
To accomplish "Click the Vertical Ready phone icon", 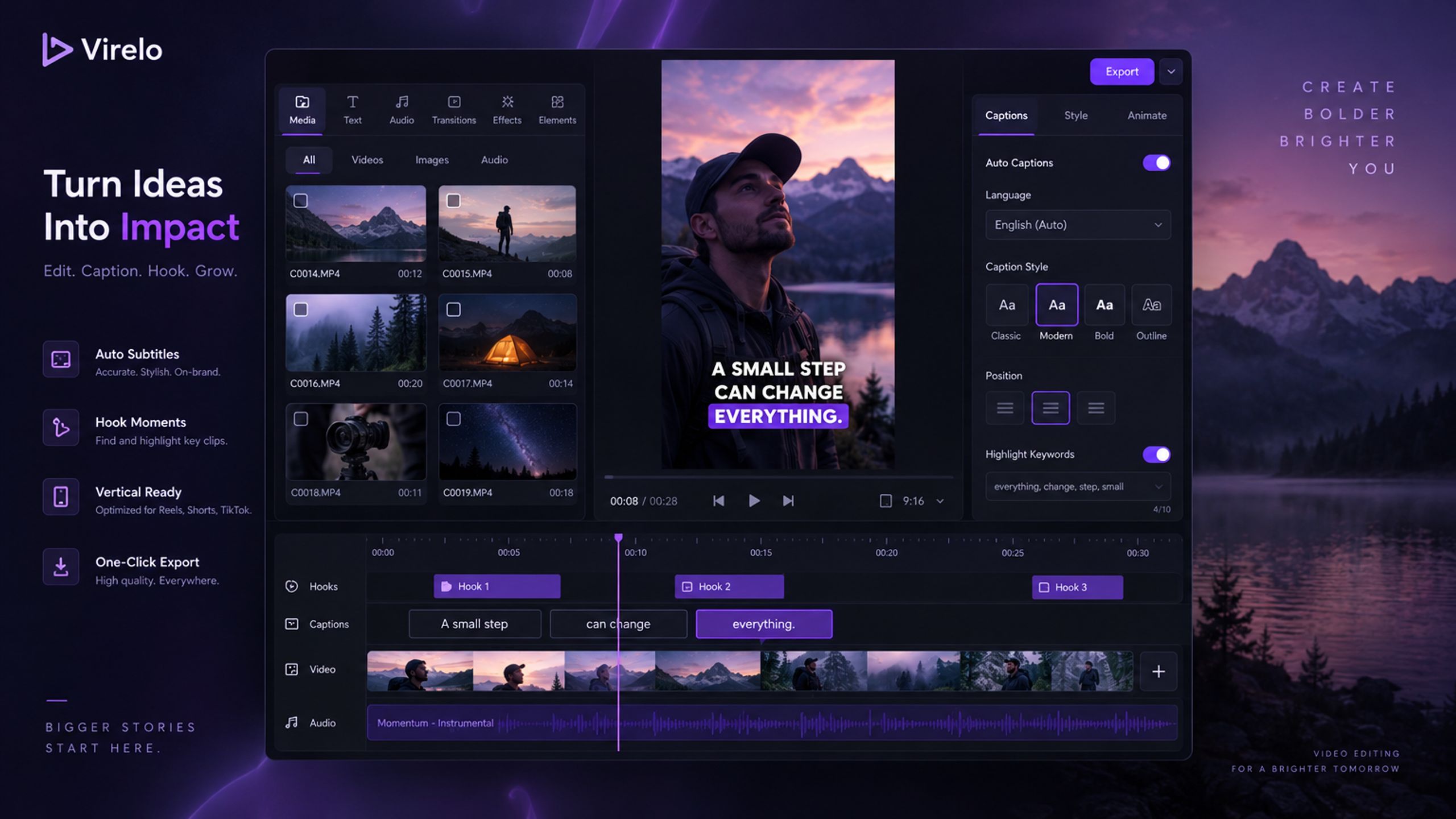I will pos(61,497).
